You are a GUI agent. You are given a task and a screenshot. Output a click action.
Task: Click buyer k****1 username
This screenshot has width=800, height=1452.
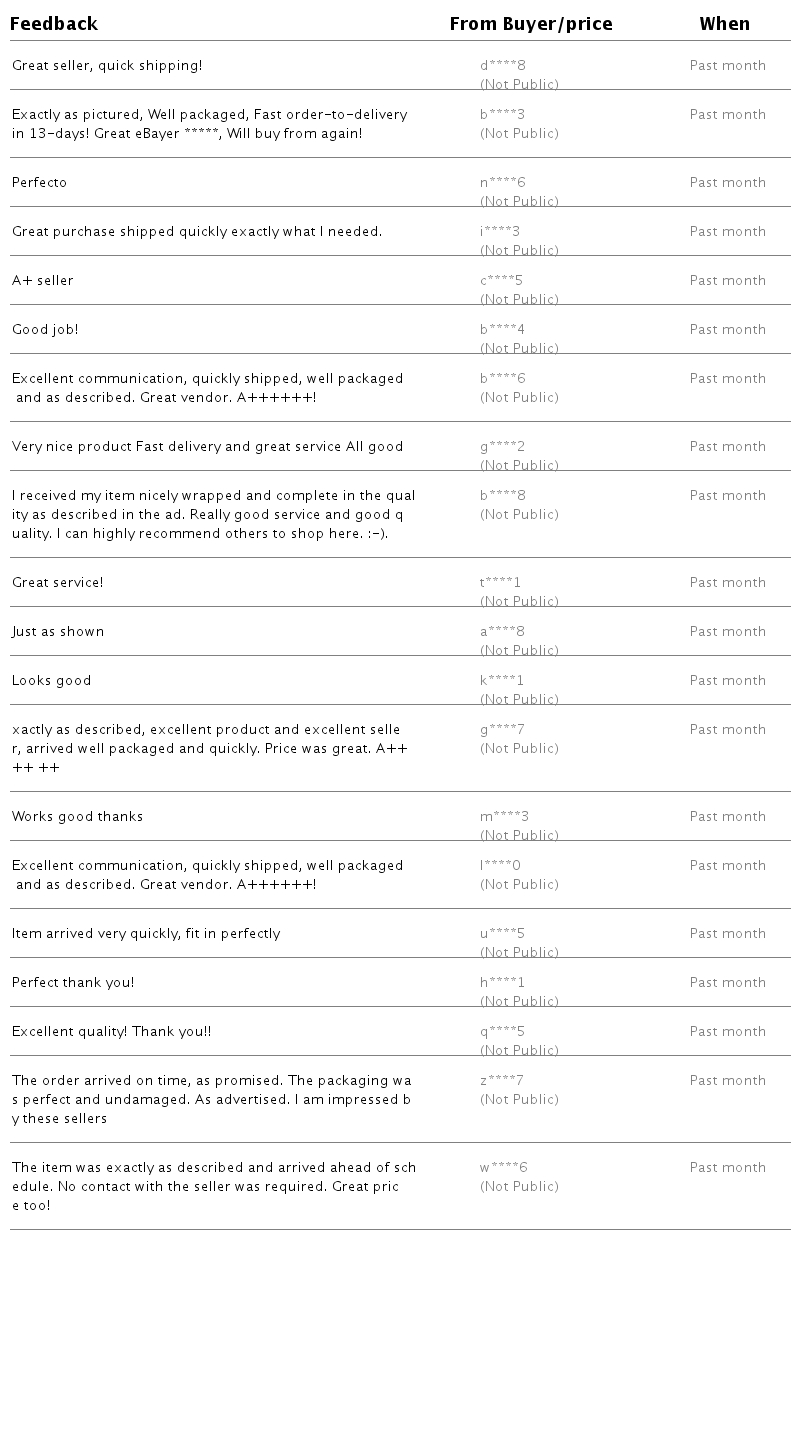(x=501, y=681)
